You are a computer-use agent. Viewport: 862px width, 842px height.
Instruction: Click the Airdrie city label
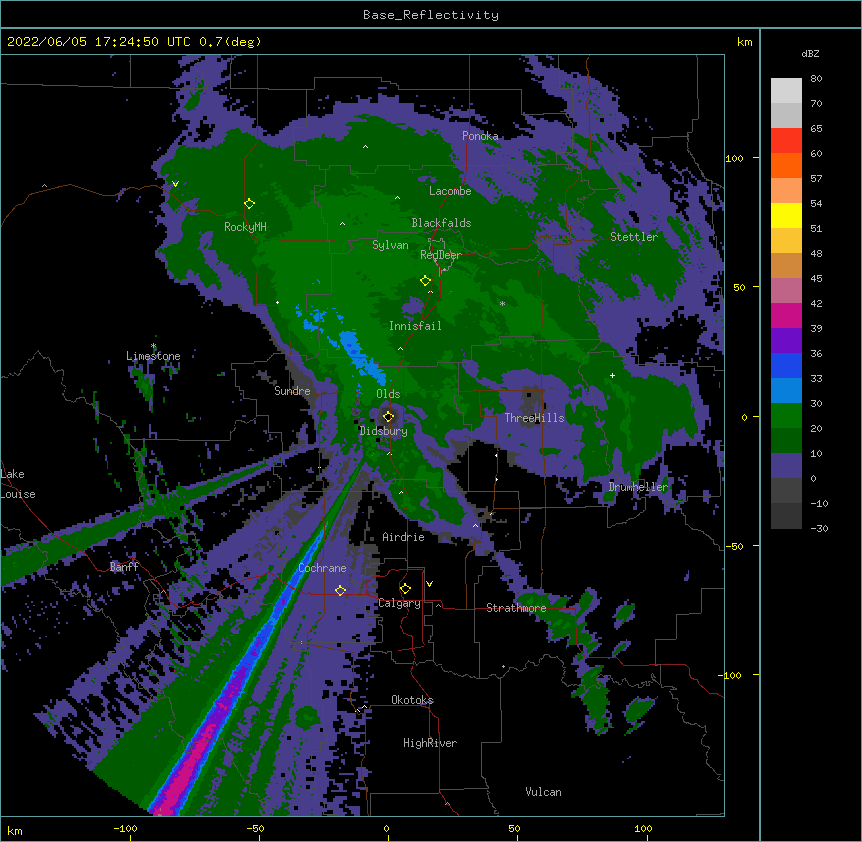tap(403, 537)
